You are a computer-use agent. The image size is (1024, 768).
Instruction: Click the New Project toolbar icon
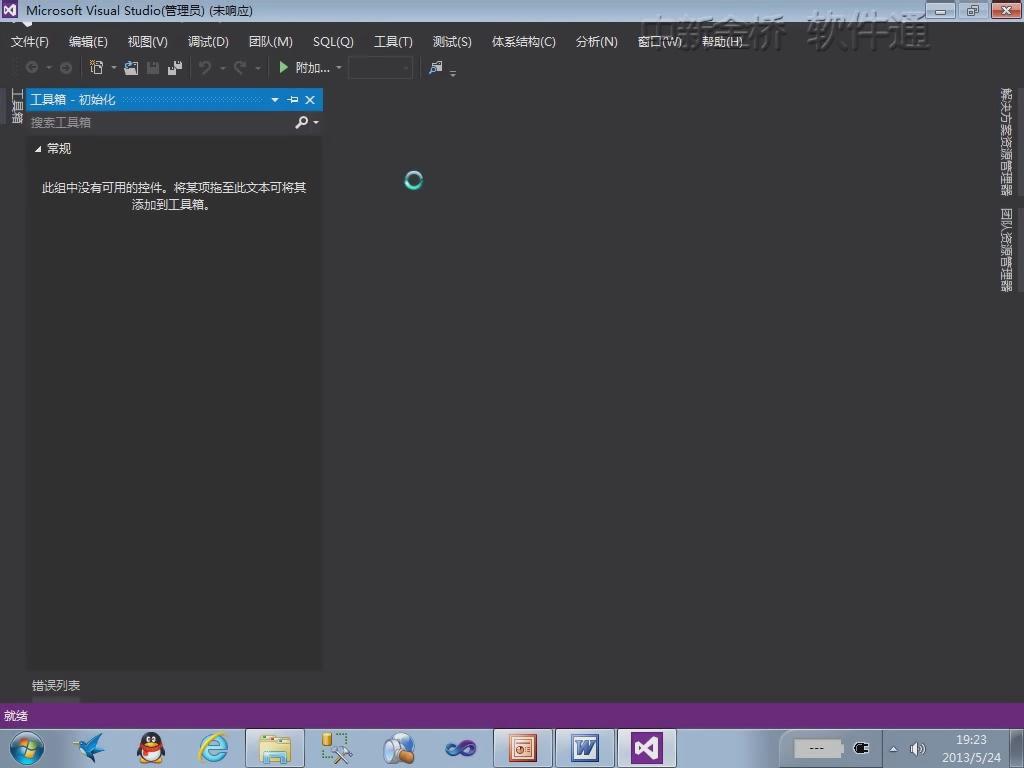(97, 67)
